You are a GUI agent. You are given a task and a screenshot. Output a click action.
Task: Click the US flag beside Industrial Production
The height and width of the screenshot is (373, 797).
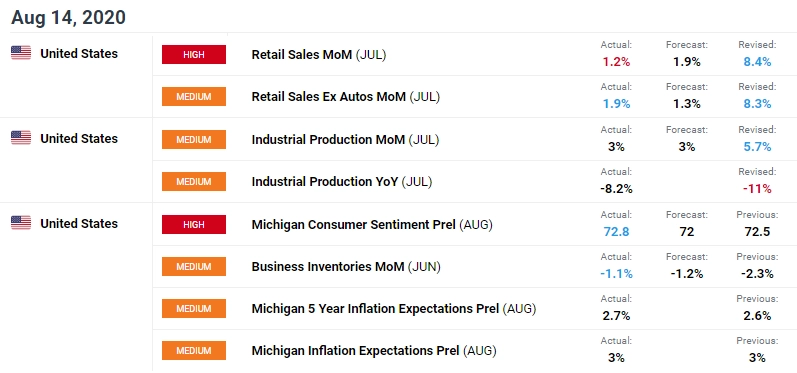[x=21, y=138]
